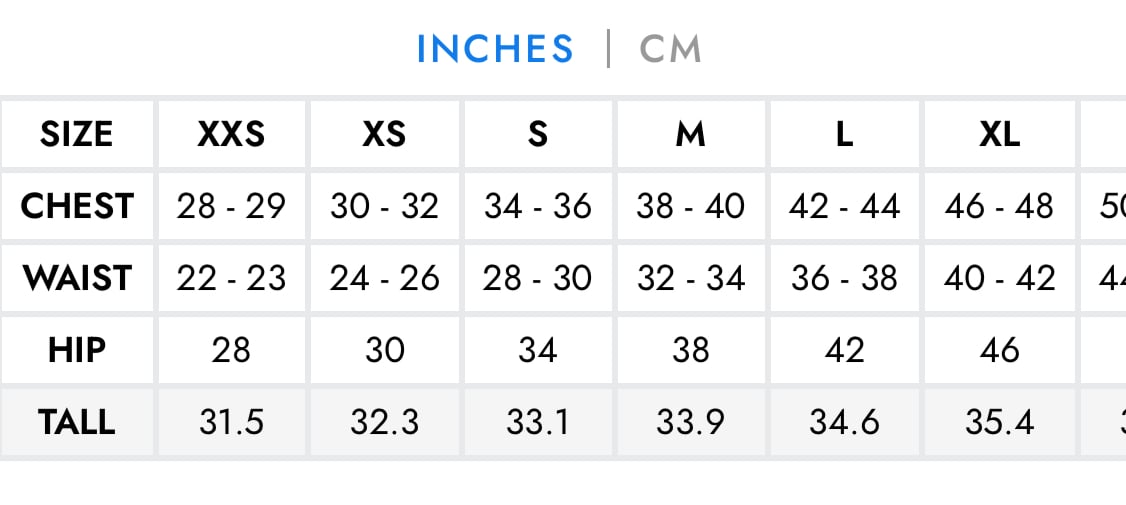
Task: Switch units to CM
Action: (x=670, y=49)
